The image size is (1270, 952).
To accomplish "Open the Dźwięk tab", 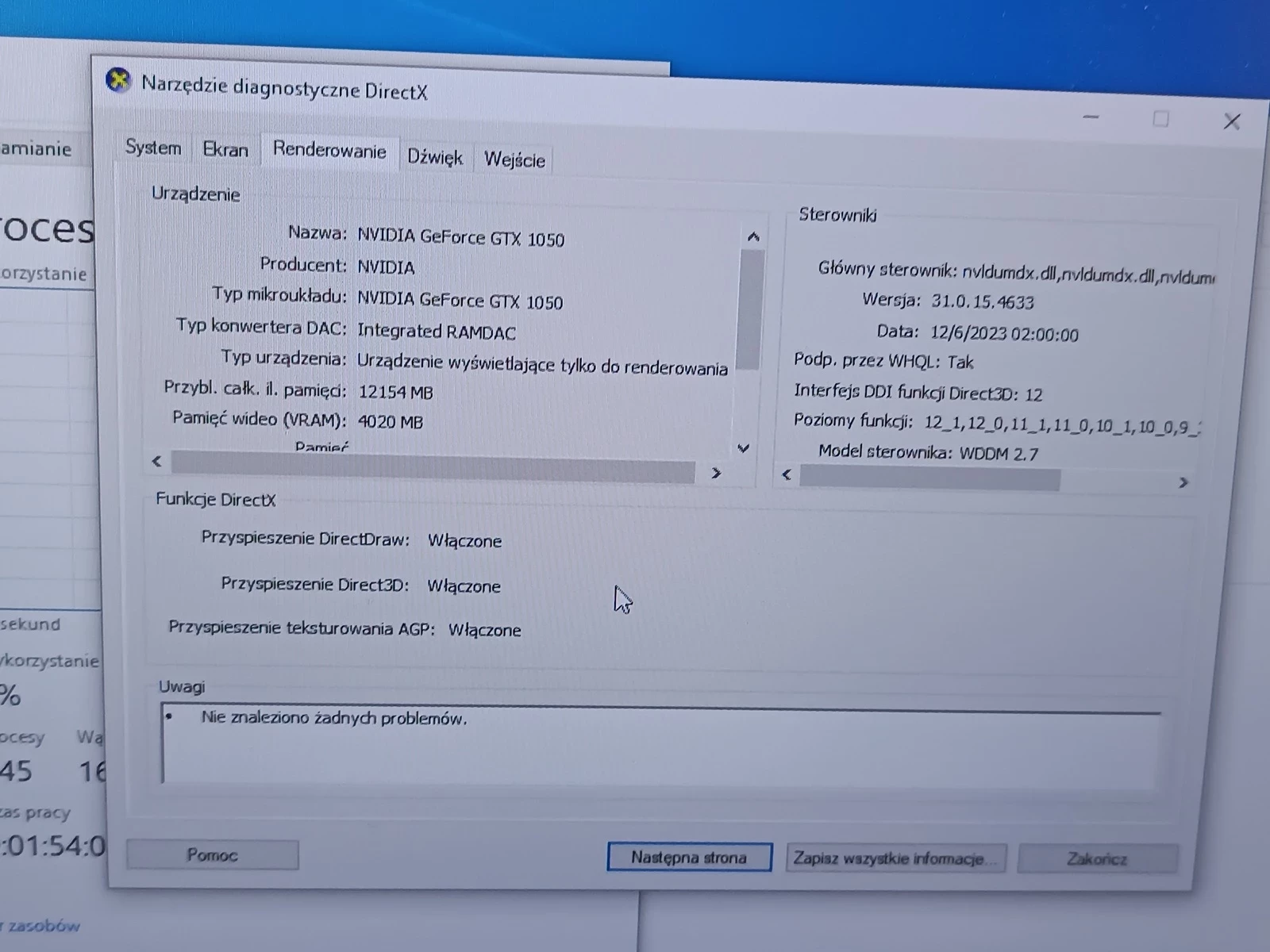I will point(435,157).
